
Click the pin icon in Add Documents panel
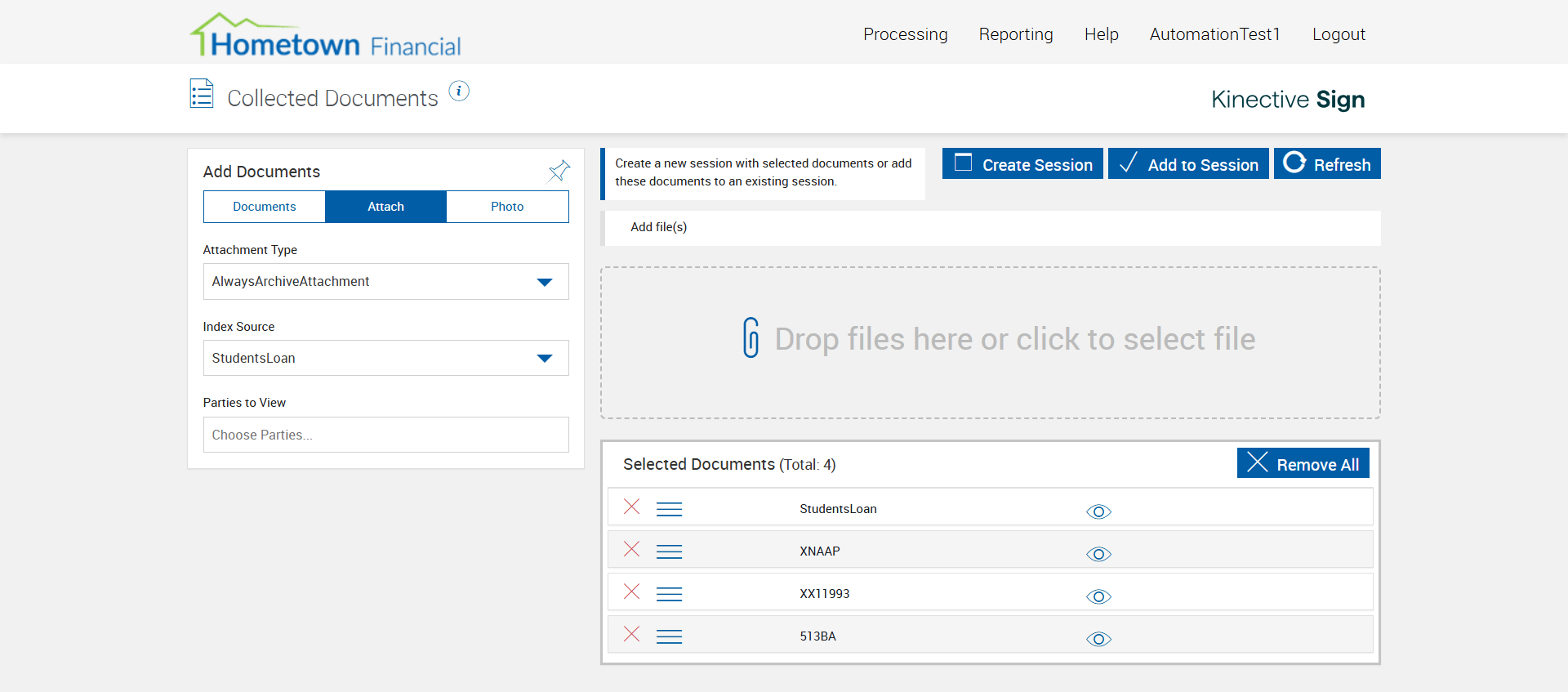[559, 171]
